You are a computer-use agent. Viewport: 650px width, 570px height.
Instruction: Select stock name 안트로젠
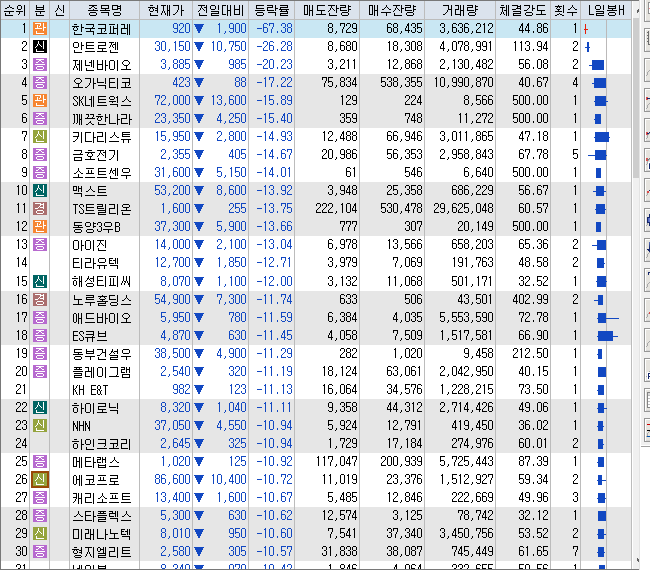click(96, 47)
